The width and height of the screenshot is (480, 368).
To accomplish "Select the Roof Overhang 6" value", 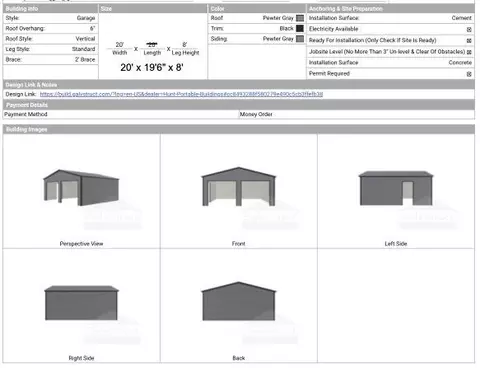I will point(93,28).
